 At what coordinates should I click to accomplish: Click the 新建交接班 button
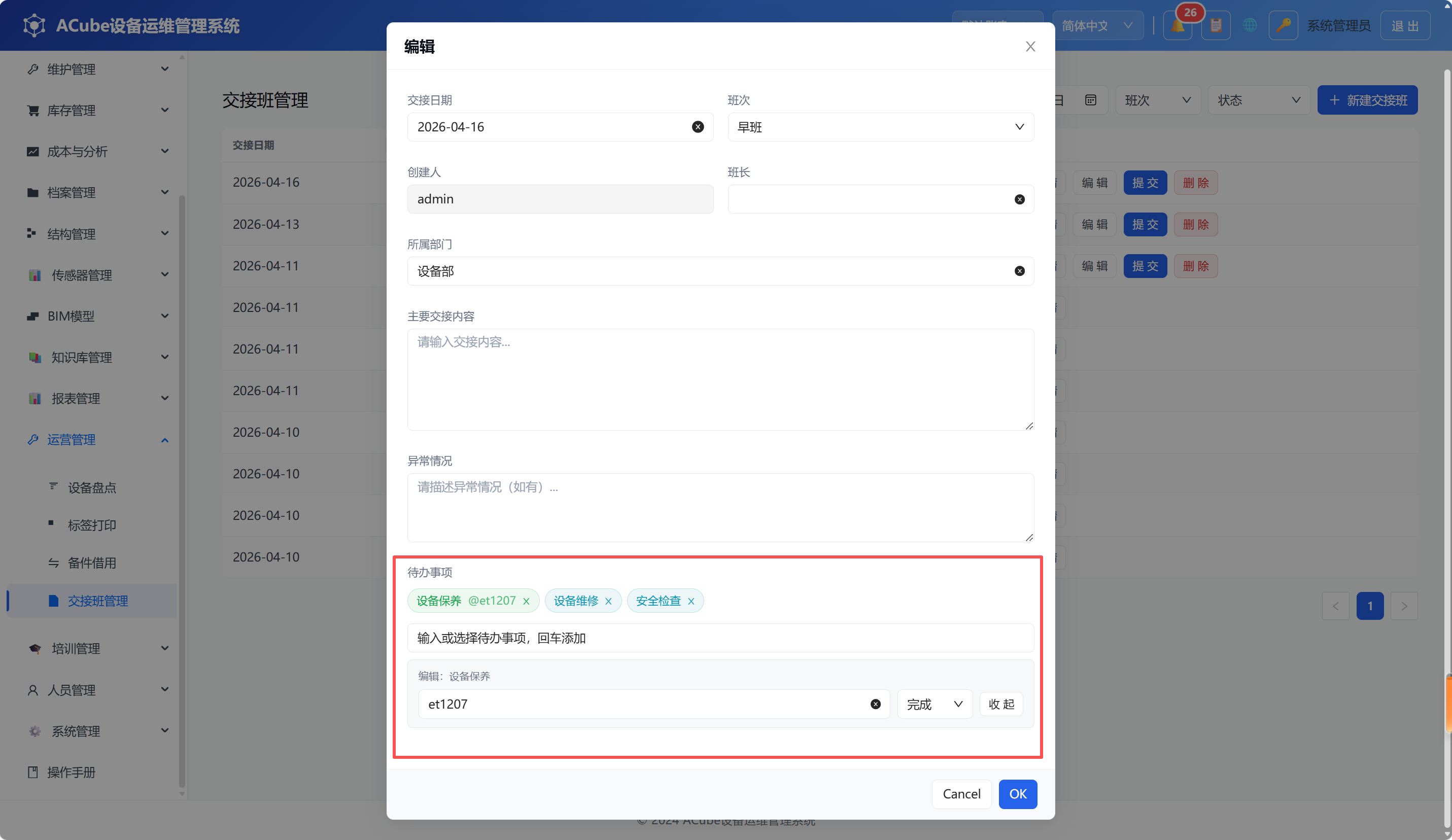click(1367, 100)
